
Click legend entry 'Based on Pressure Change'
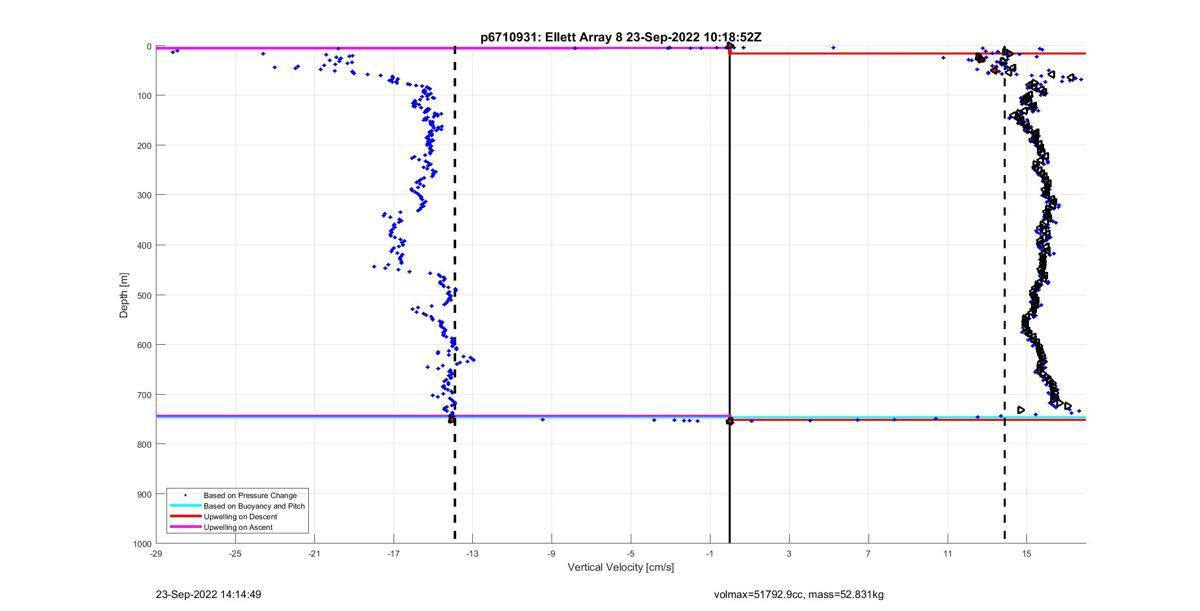[x=250, y=495]
